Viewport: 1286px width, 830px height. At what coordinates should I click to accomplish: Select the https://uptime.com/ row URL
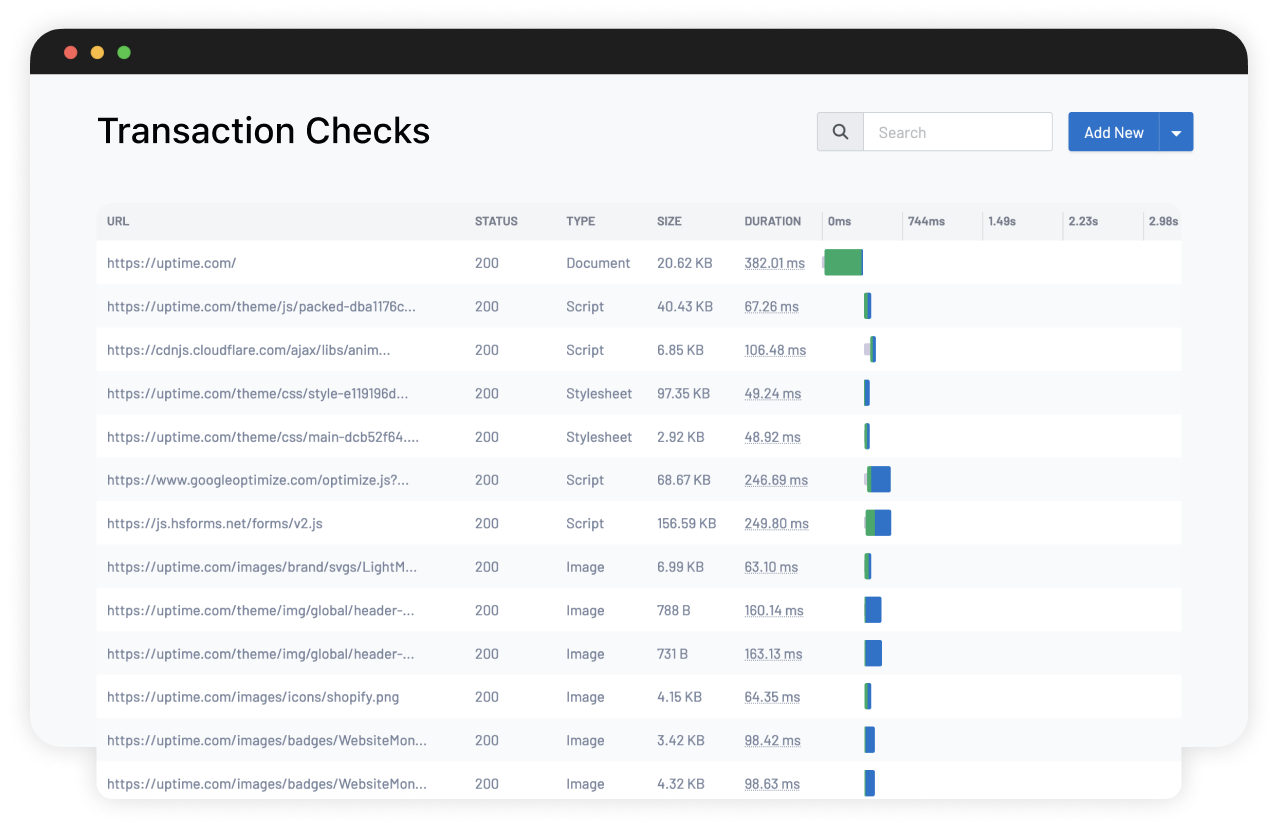click(x=171, y=263)
